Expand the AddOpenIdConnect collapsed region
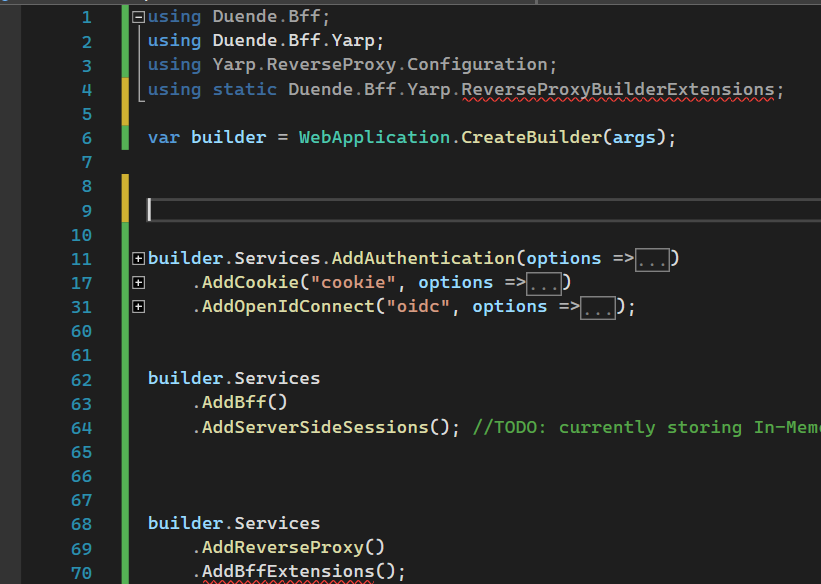This screenshot has width=821, height=584. click(138, 307)
